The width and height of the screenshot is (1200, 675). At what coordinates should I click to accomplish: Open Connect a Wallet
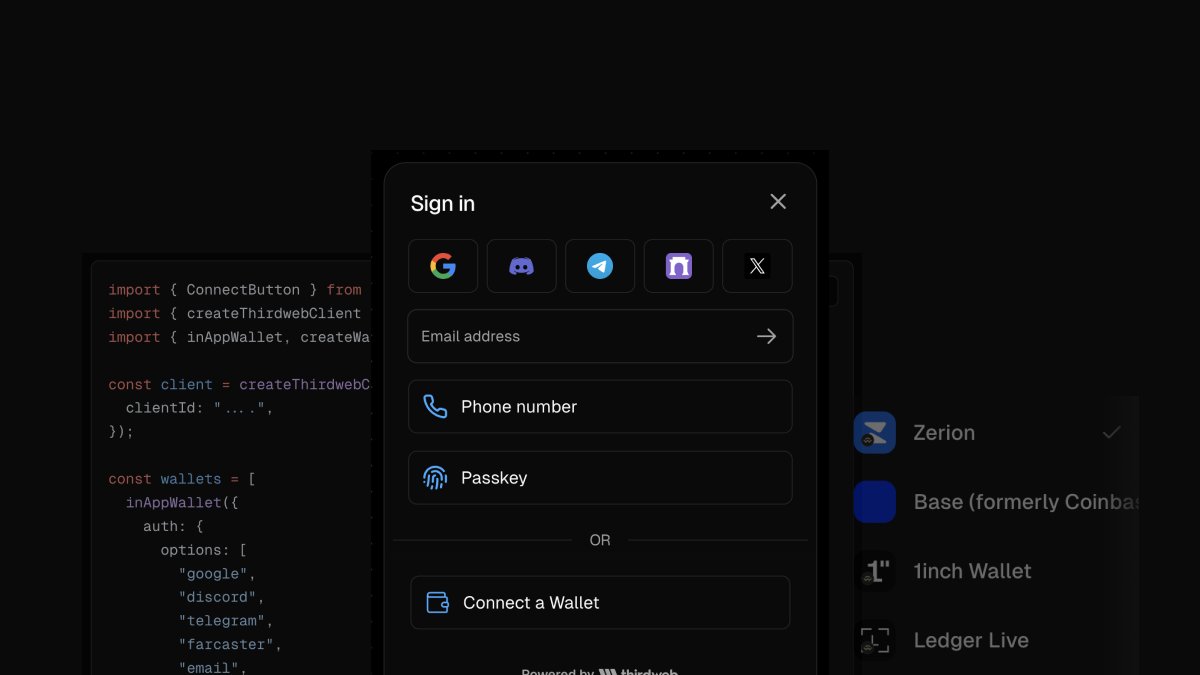(x=600, y=602)
